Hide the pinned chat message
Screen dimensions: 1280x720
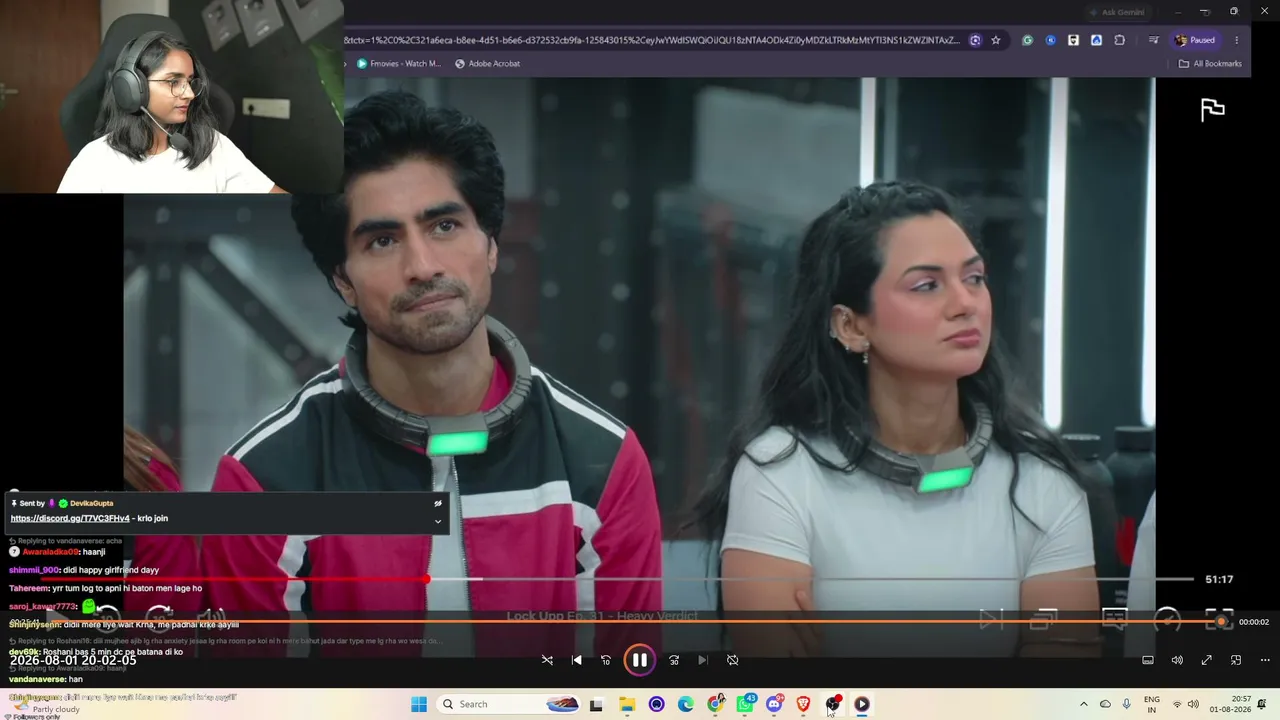click(438, 504)
